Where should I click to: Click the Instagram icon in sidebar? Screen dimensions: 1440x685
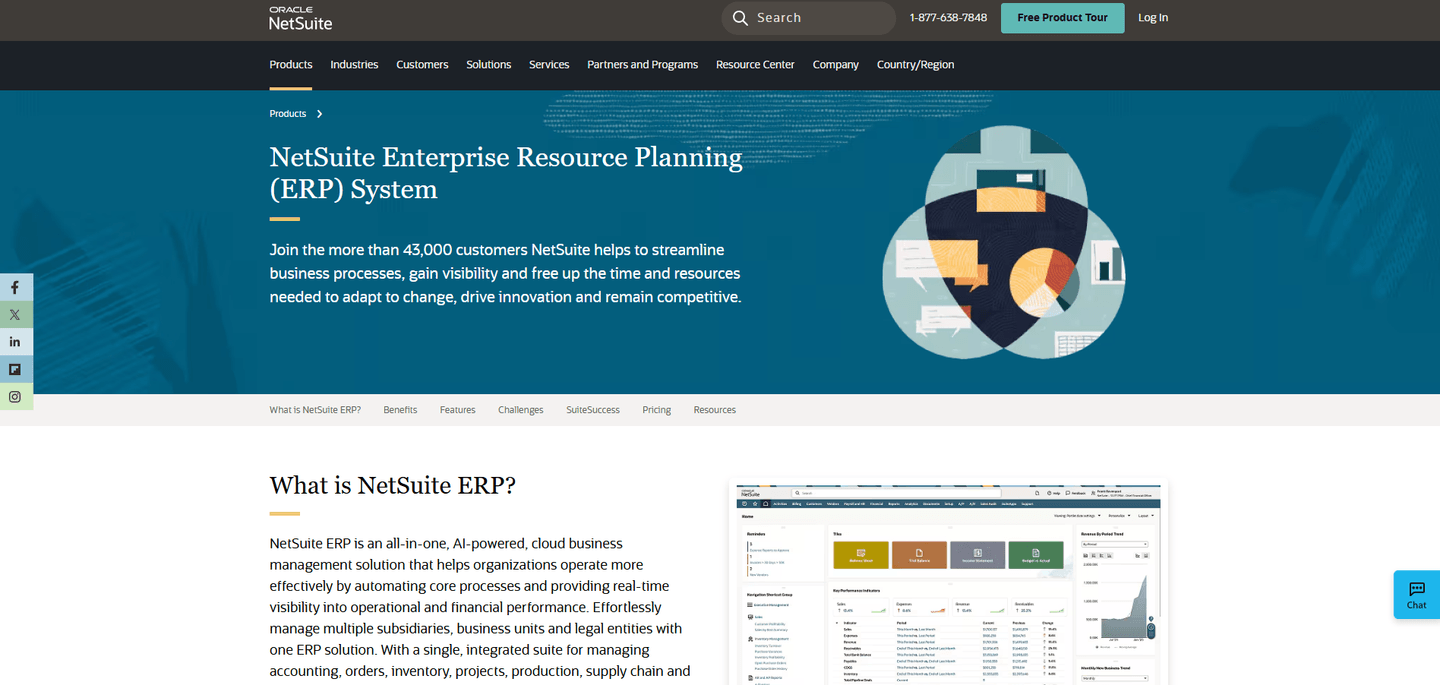point(15,397)
